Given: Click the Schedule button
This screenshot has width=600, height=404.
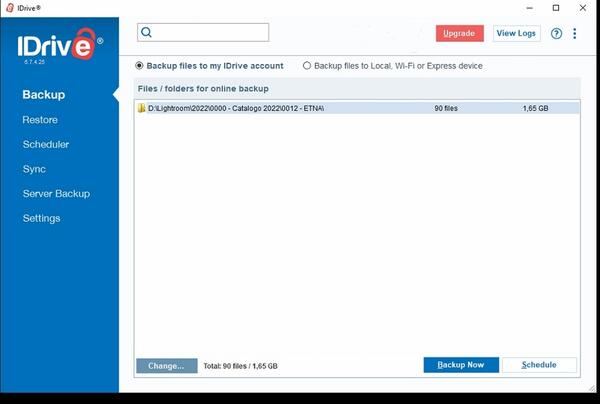Looking at the screenshot, I should click(539, 365).
